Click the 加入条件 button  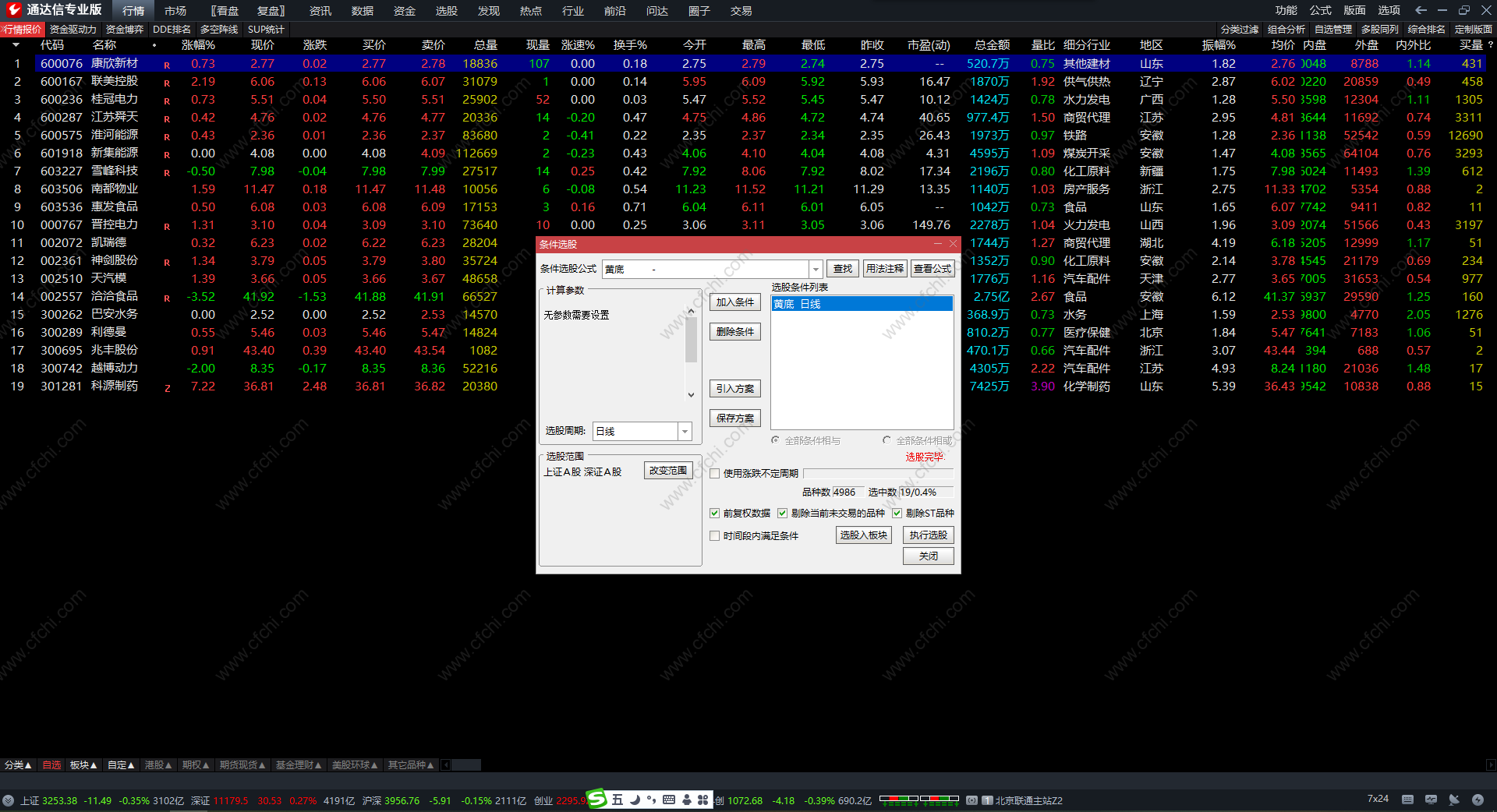click(x=734, y=302)
